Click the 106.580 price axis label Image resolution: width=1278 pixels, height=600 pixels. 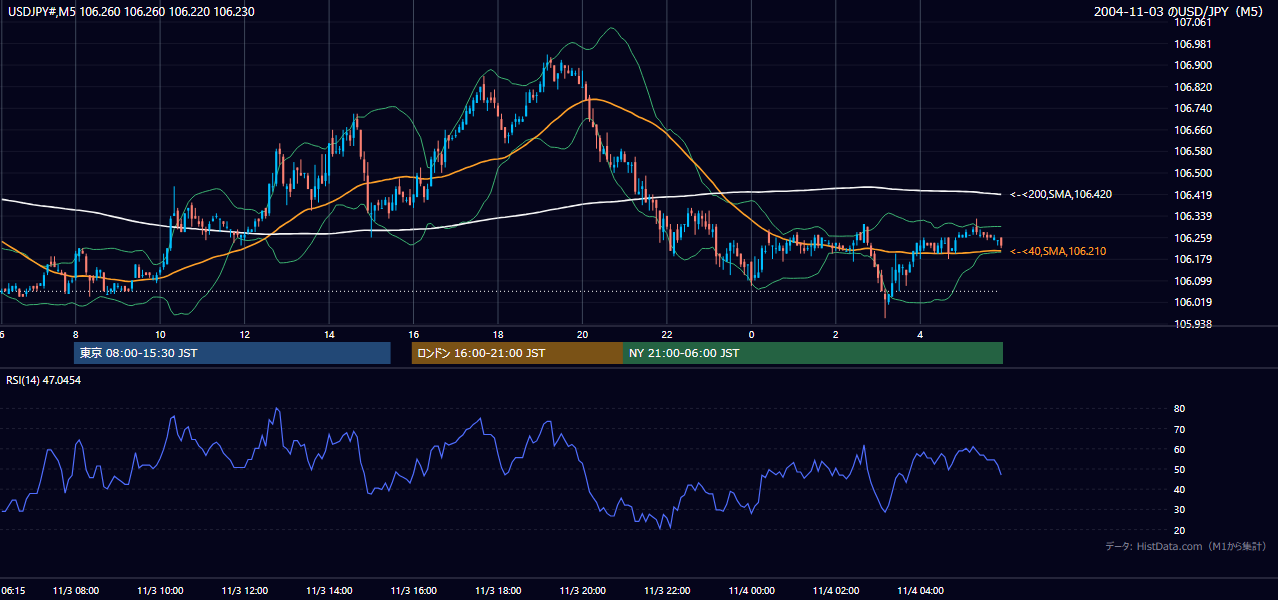coord(1193,151)
